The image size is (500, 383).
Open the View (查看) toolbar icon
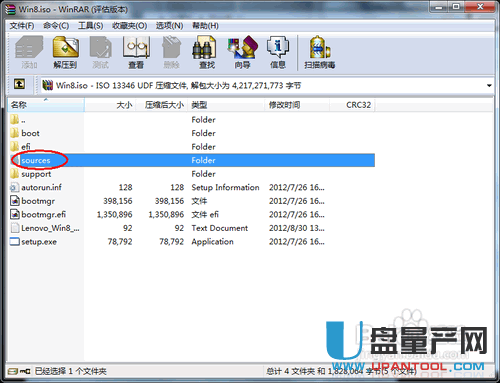click(136, 48)
